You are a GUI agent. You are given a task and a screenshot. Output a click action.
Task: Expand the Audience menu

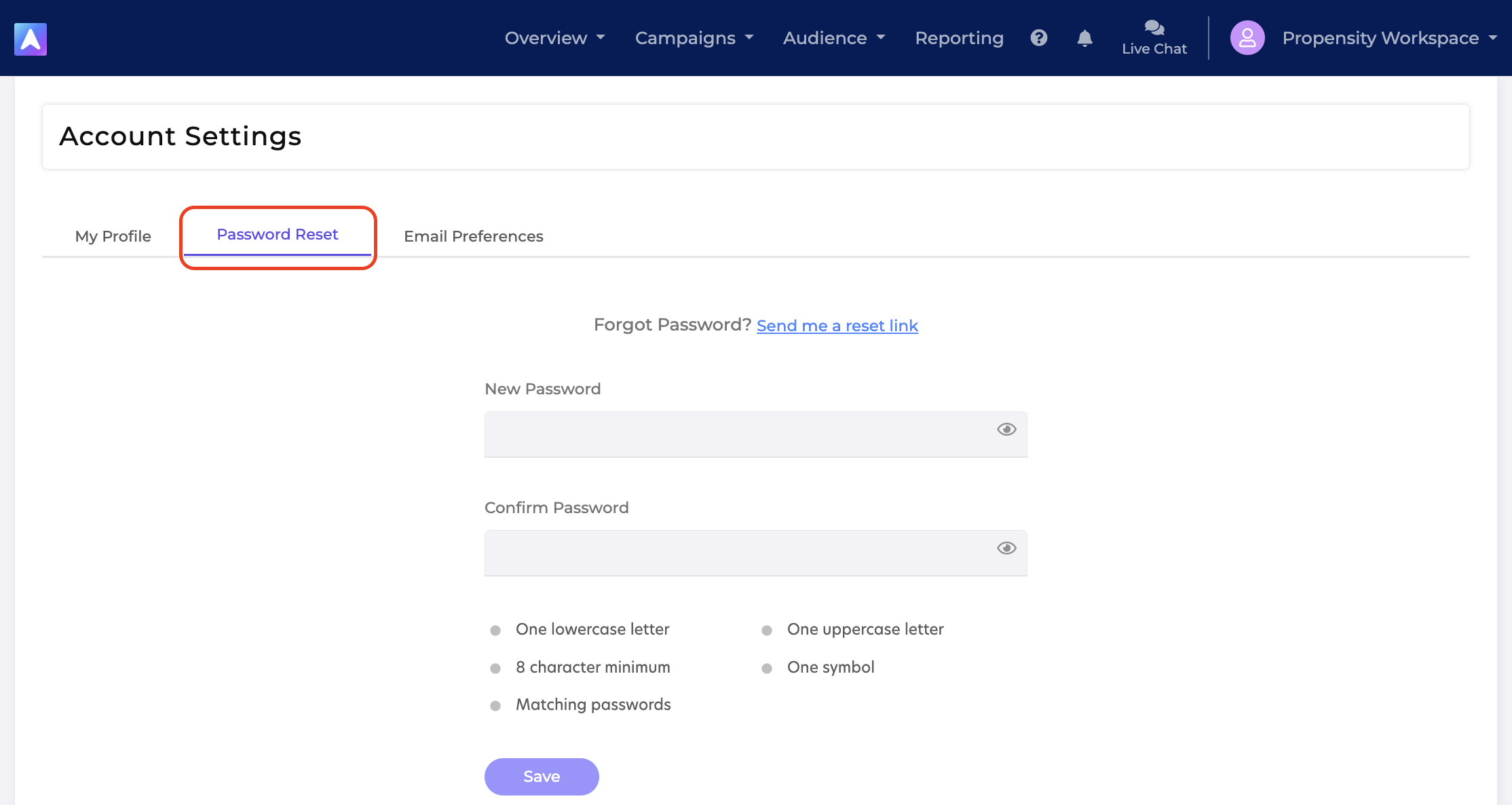pyautogui.click(x=834, y=38)
